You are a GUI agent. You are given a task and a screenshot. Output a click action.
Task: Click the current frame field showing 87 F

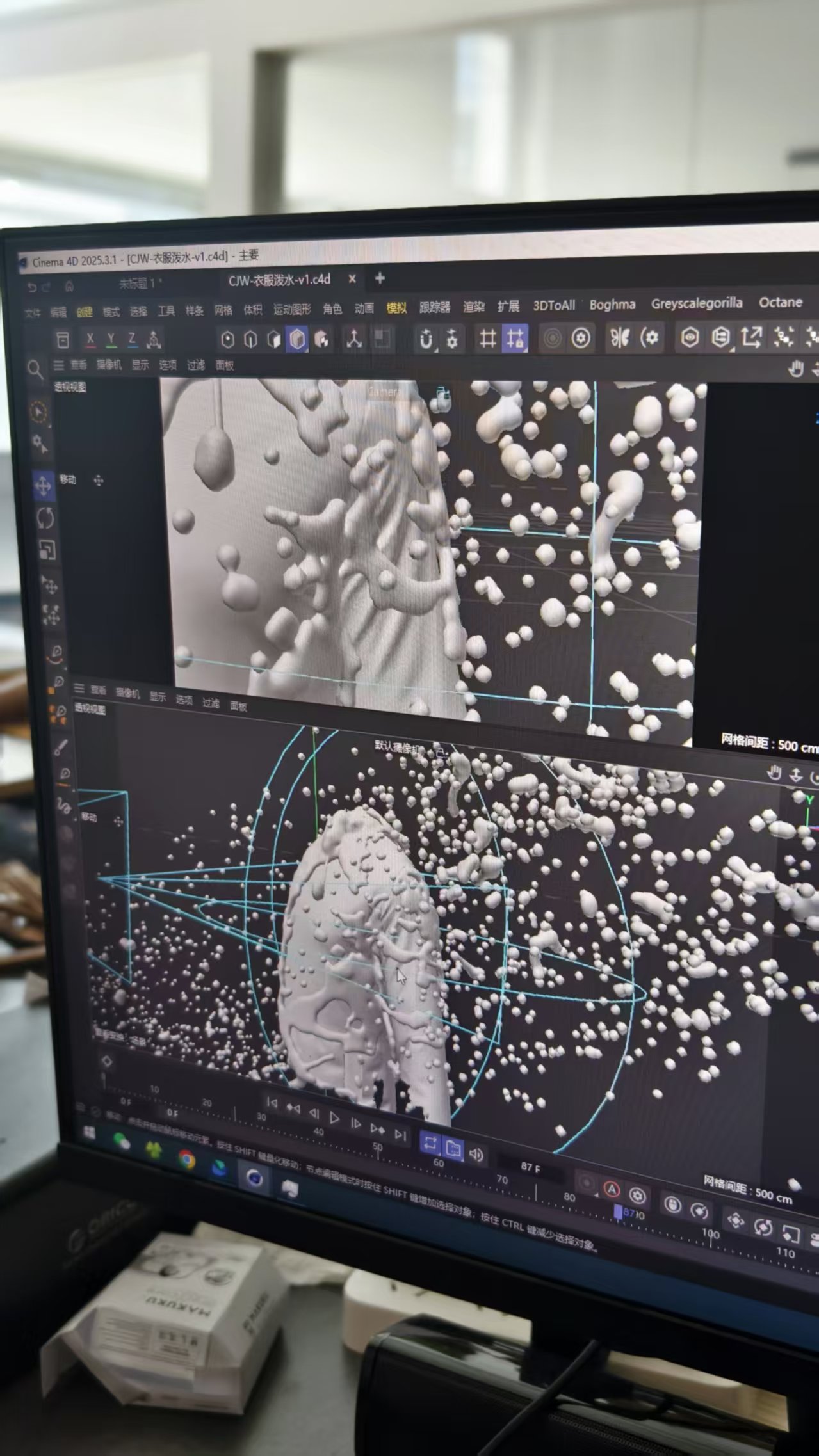[531, 1167]
